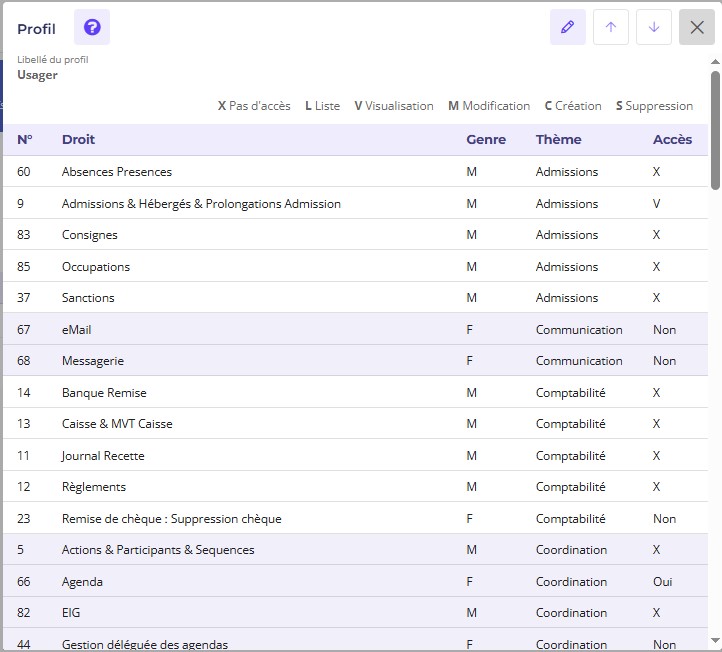
Task: Click the Messagerie access value Non
Action: tap(664, 361)
